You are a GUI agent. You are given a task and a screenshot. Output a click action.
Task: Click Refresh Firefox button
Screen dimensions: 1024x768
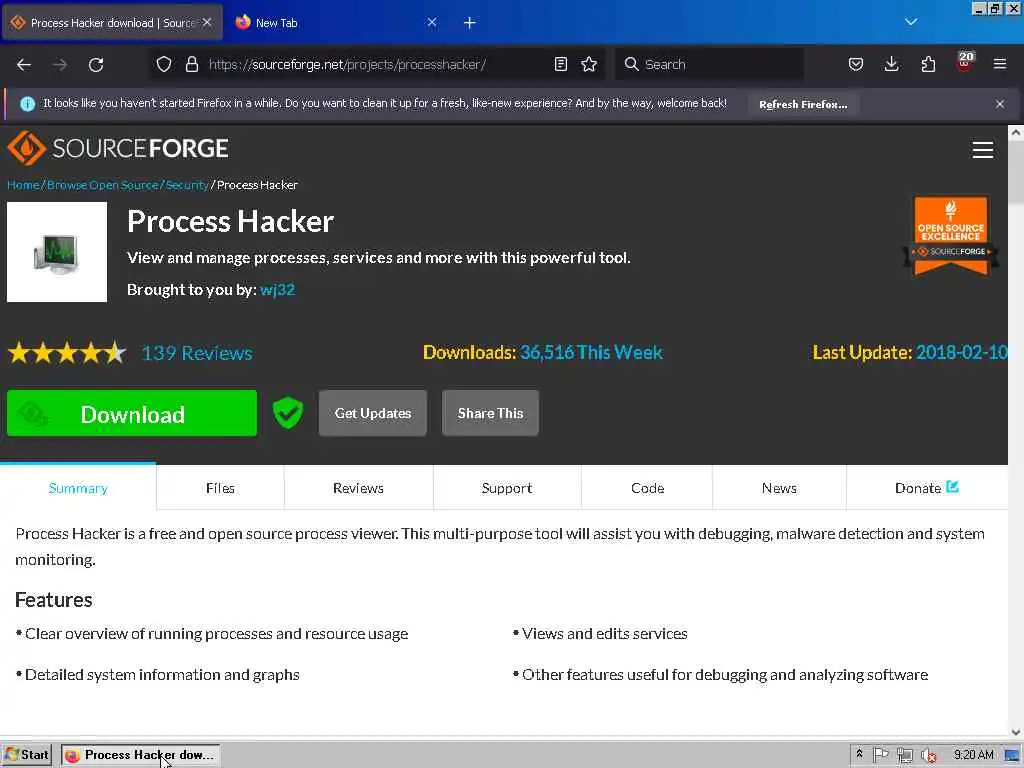(x=803, y=104)
